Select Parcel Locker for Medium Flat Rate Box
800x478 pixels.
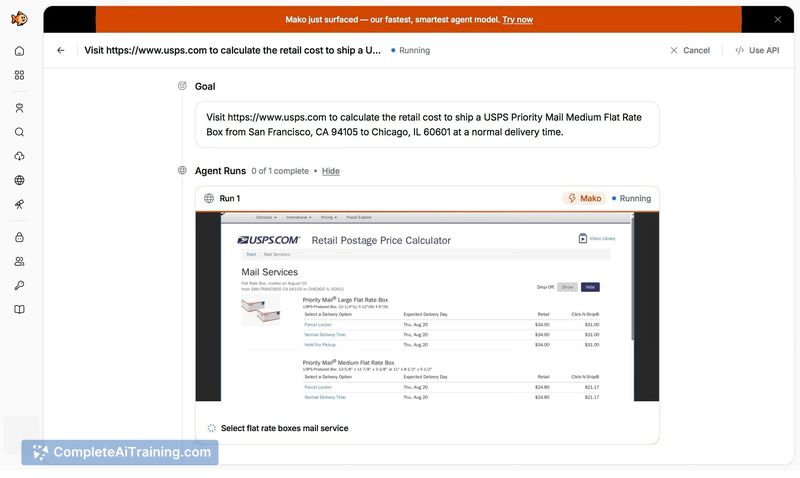tap(318, 387)
